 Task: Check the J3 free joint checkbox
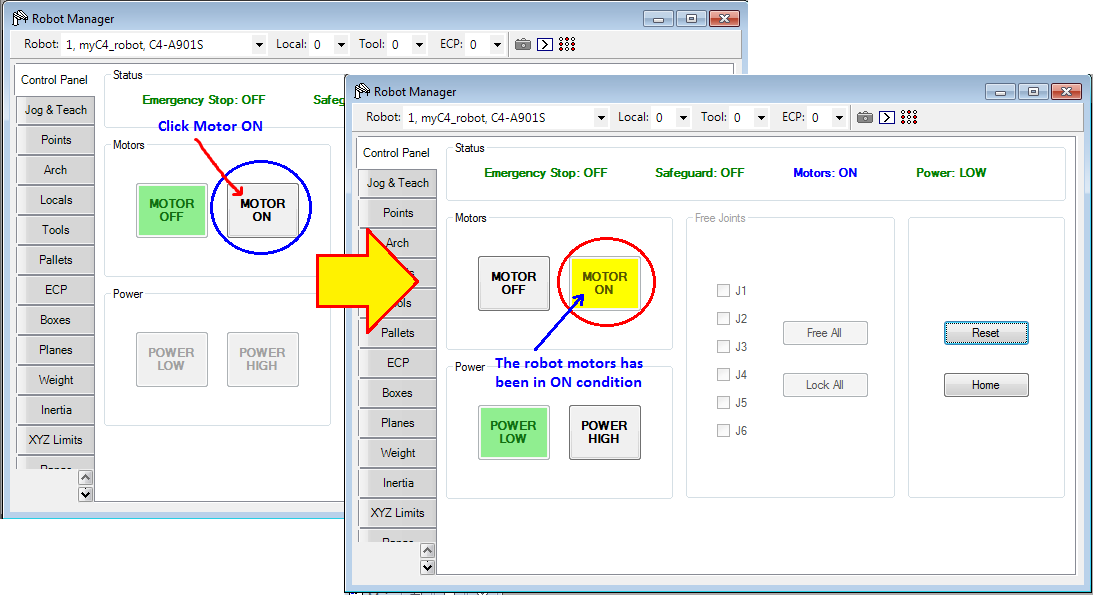pos(724,346)
